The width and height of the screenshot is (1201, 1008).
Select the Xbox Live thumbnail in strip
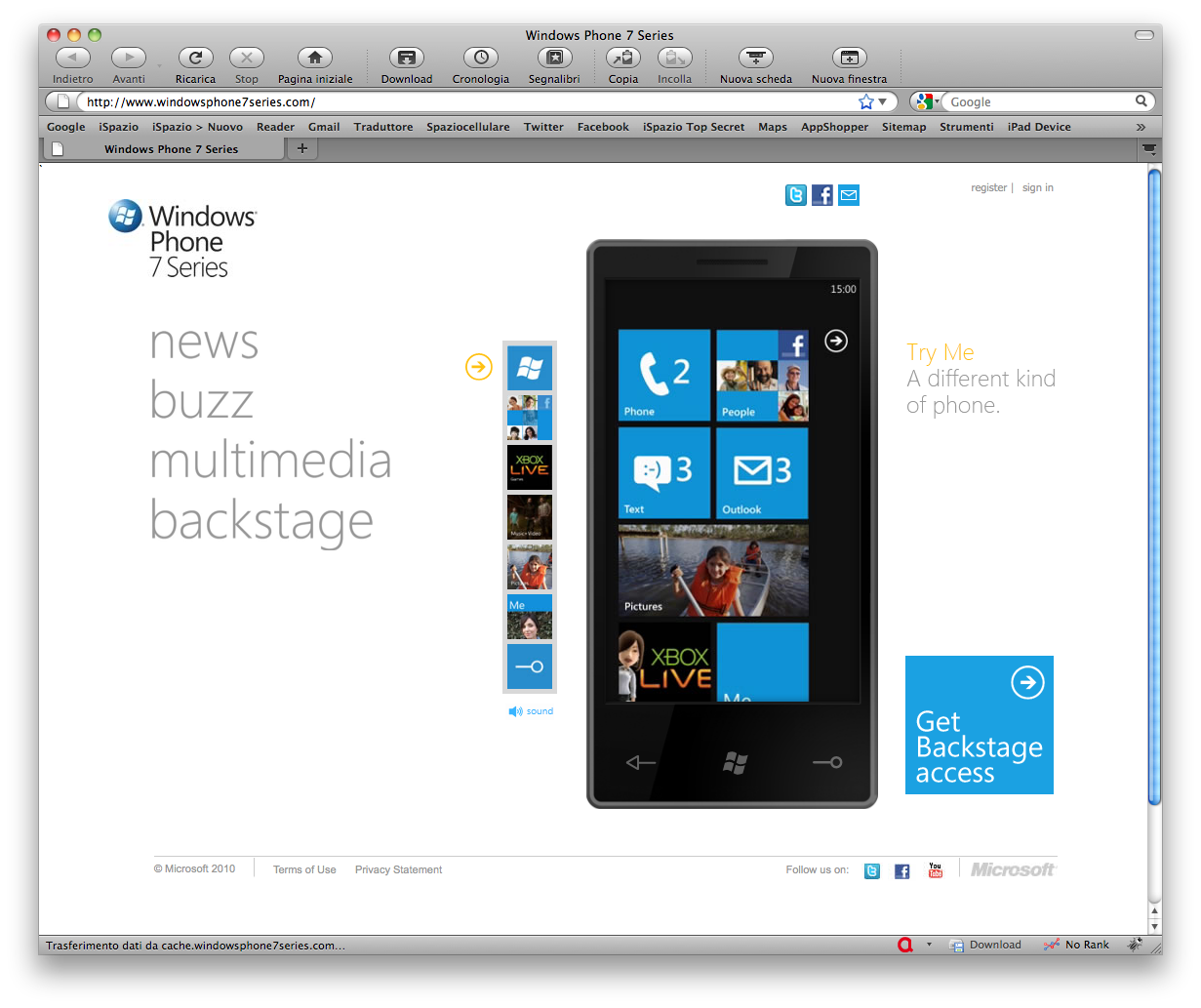(x=530, y=467)
